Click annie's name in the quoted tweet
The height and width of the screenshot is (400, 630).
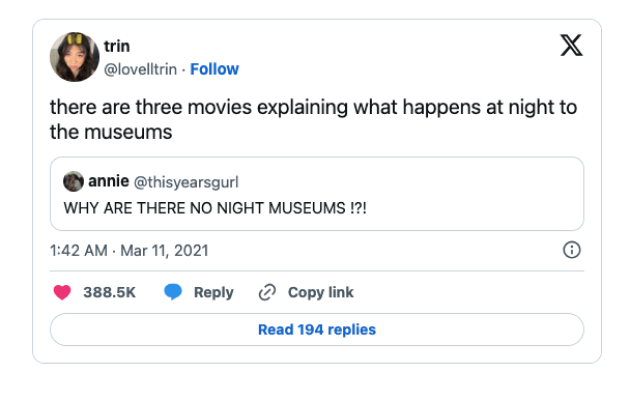pyautogui.click(x=106, y=181)
